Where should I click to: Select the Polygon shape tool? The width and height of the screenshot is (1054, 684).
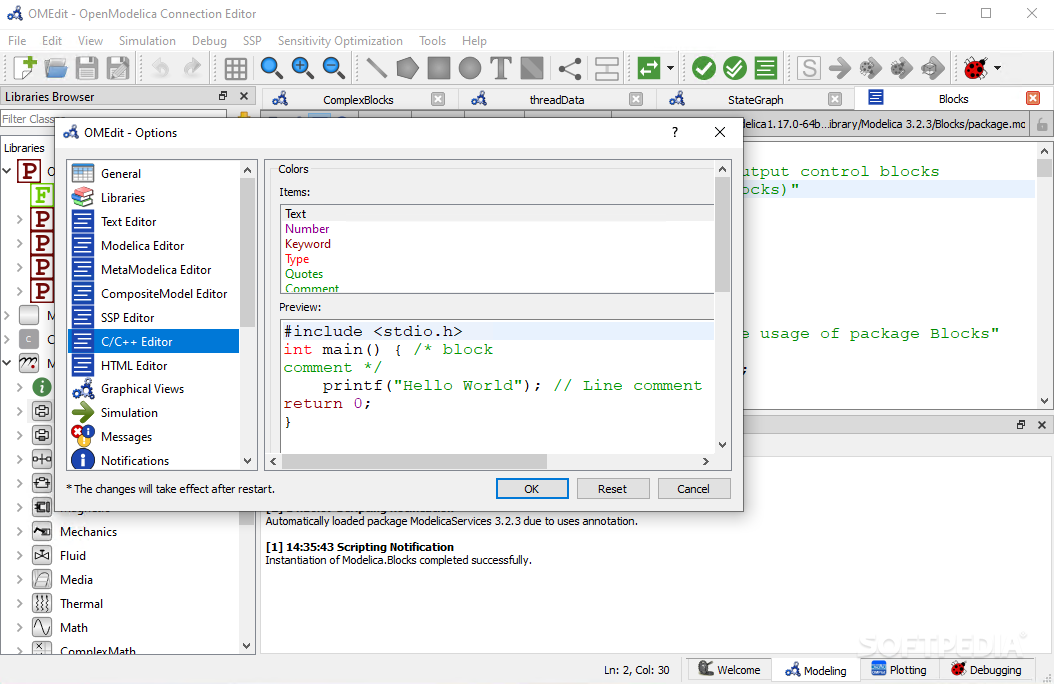pos(407,68)
